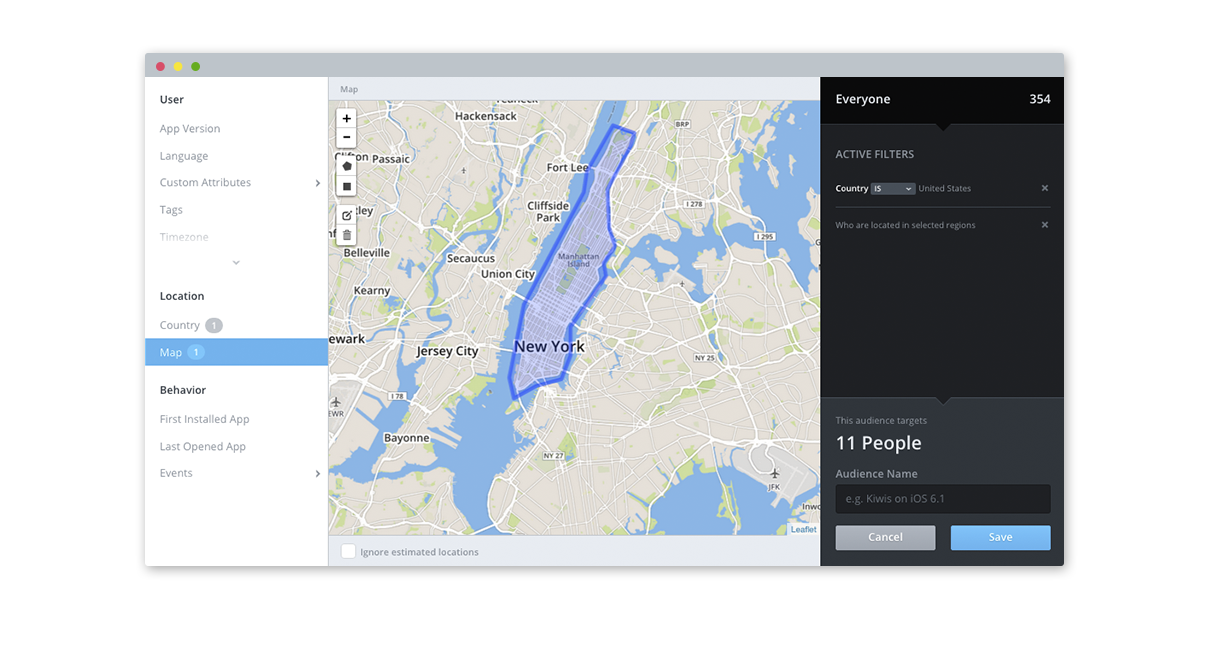Click the delete shapes trash icon
1206x645 pixels.
pyautogui.click(x=347, y=235)
